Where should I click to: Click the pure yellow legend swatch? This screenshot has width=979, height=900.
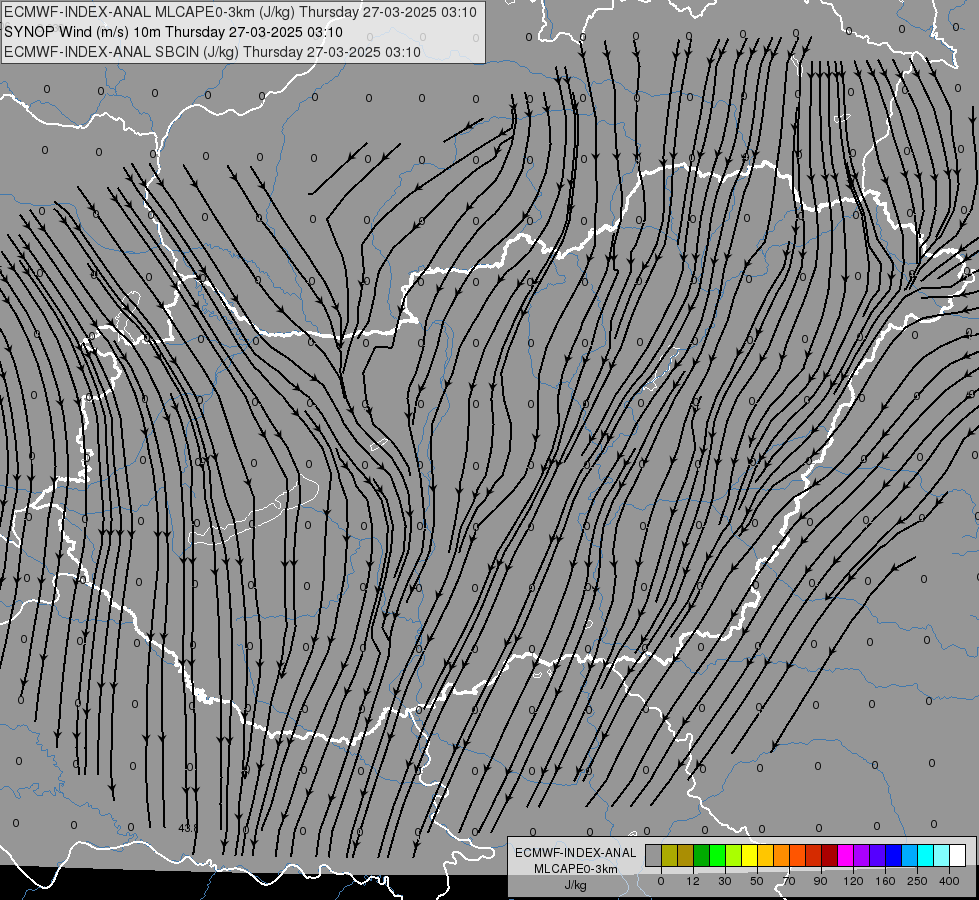click(x=750, y=855)
